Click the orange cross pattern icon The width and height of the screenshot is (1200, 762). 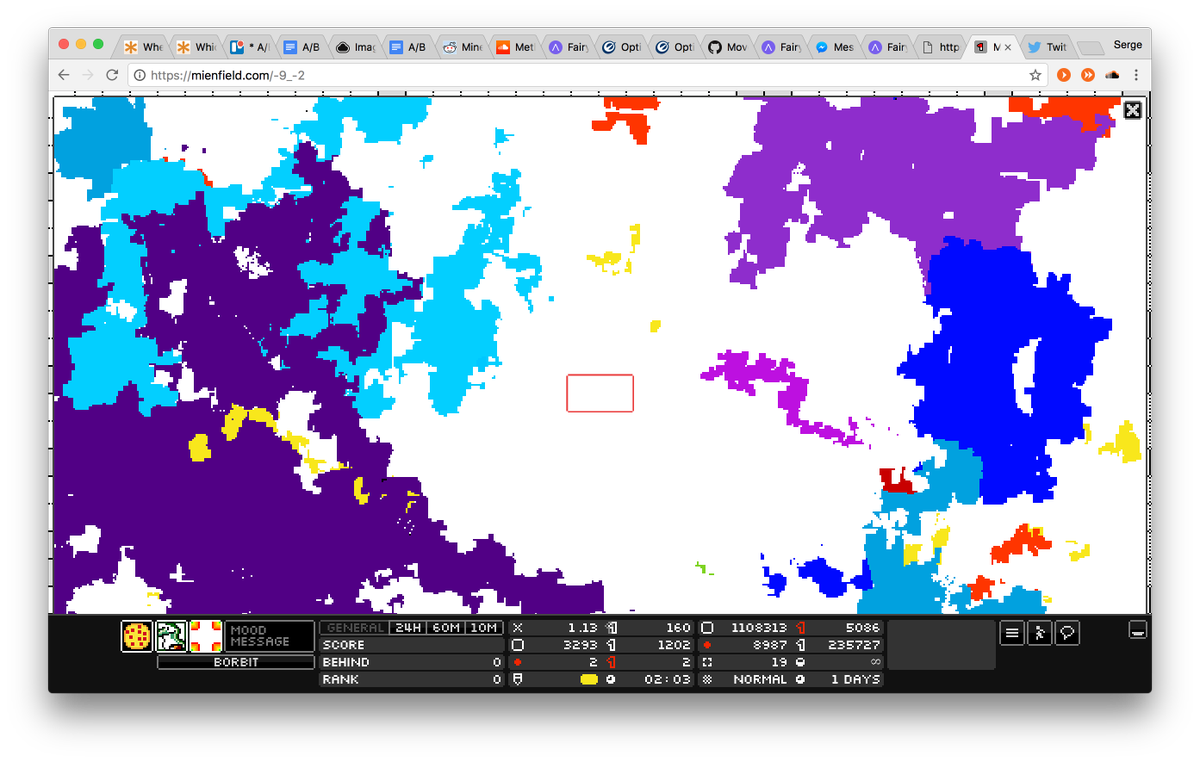tap(205, 636)
